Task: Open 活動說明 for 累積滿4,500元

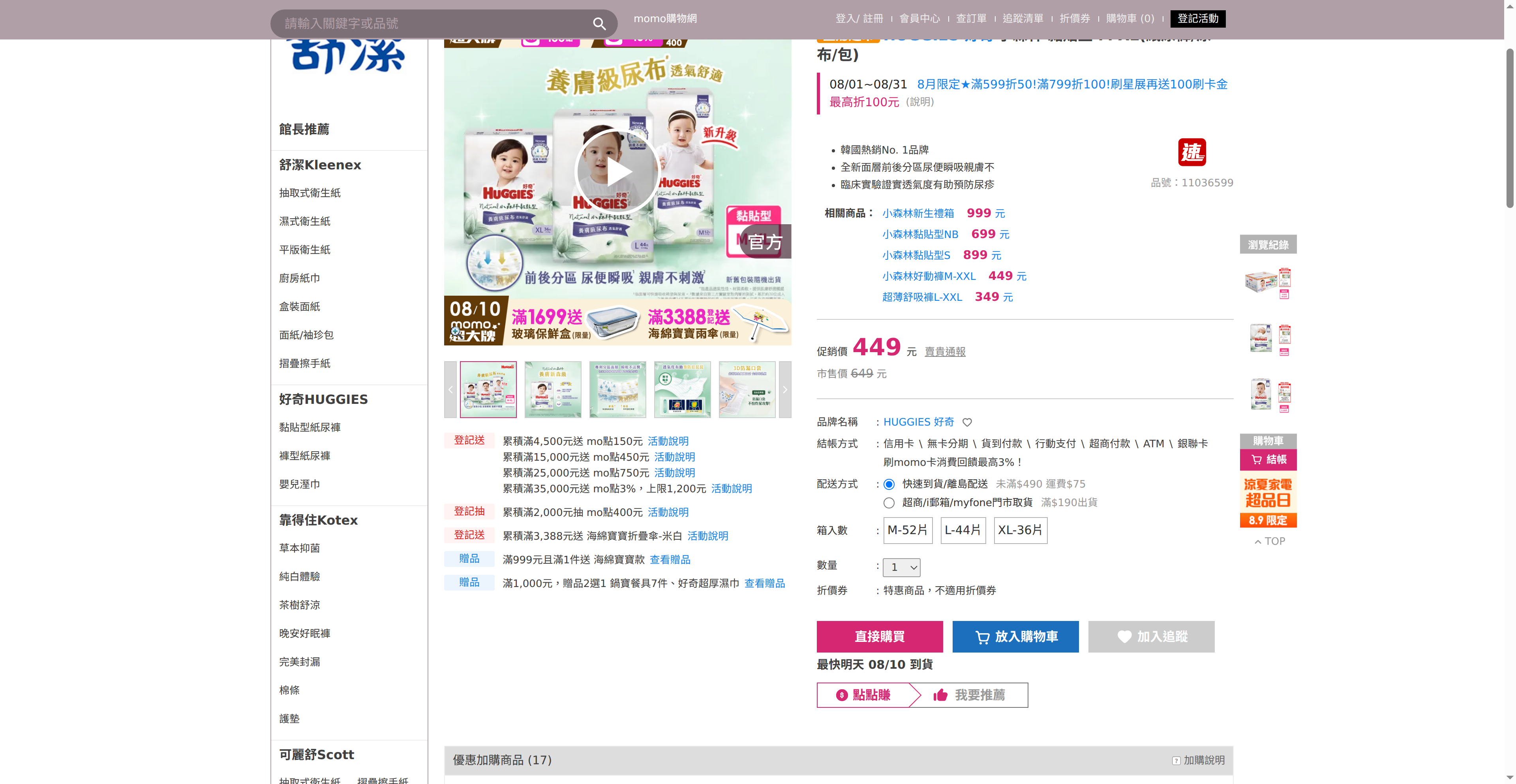Action: (x=668, y=441)
